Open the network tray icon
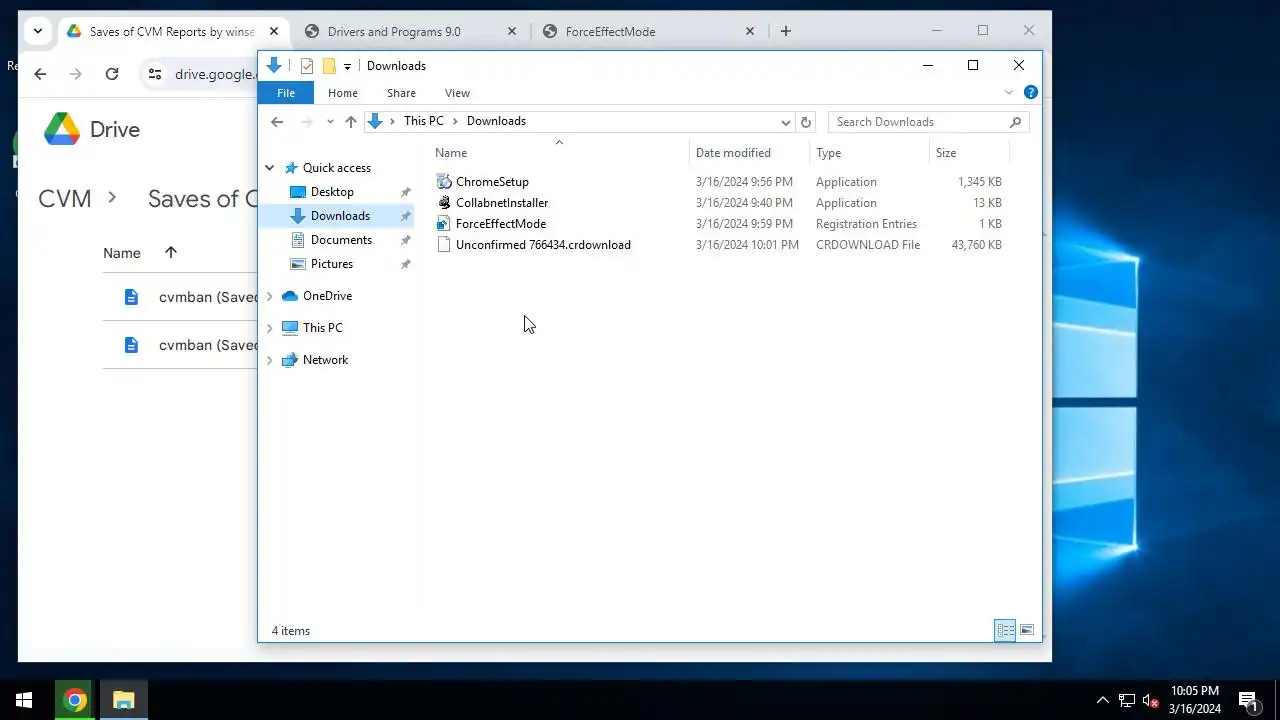 pos(1127,700)
